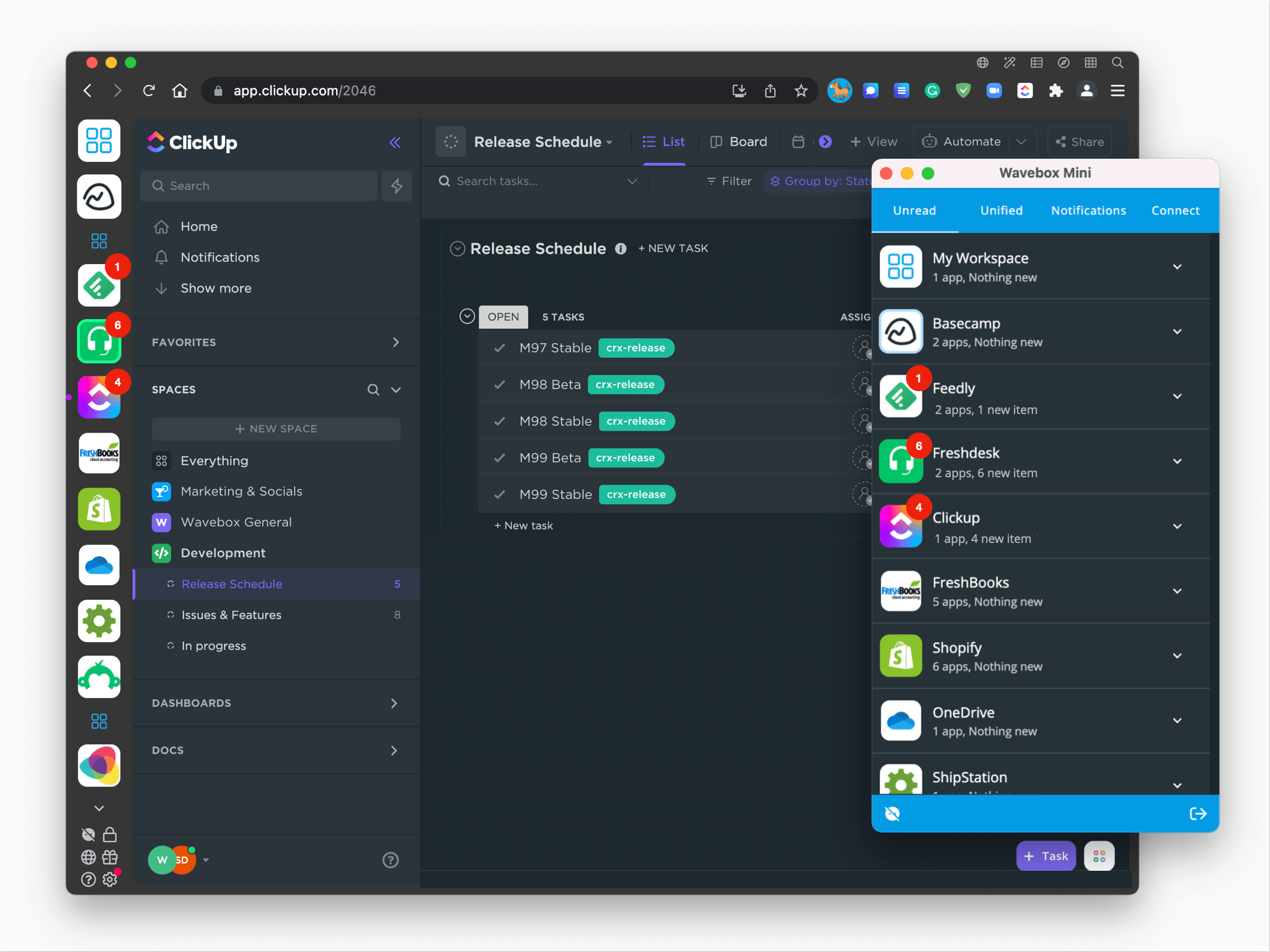
Task: Expand the DASHBOARDS section
Action: [394, 703]
